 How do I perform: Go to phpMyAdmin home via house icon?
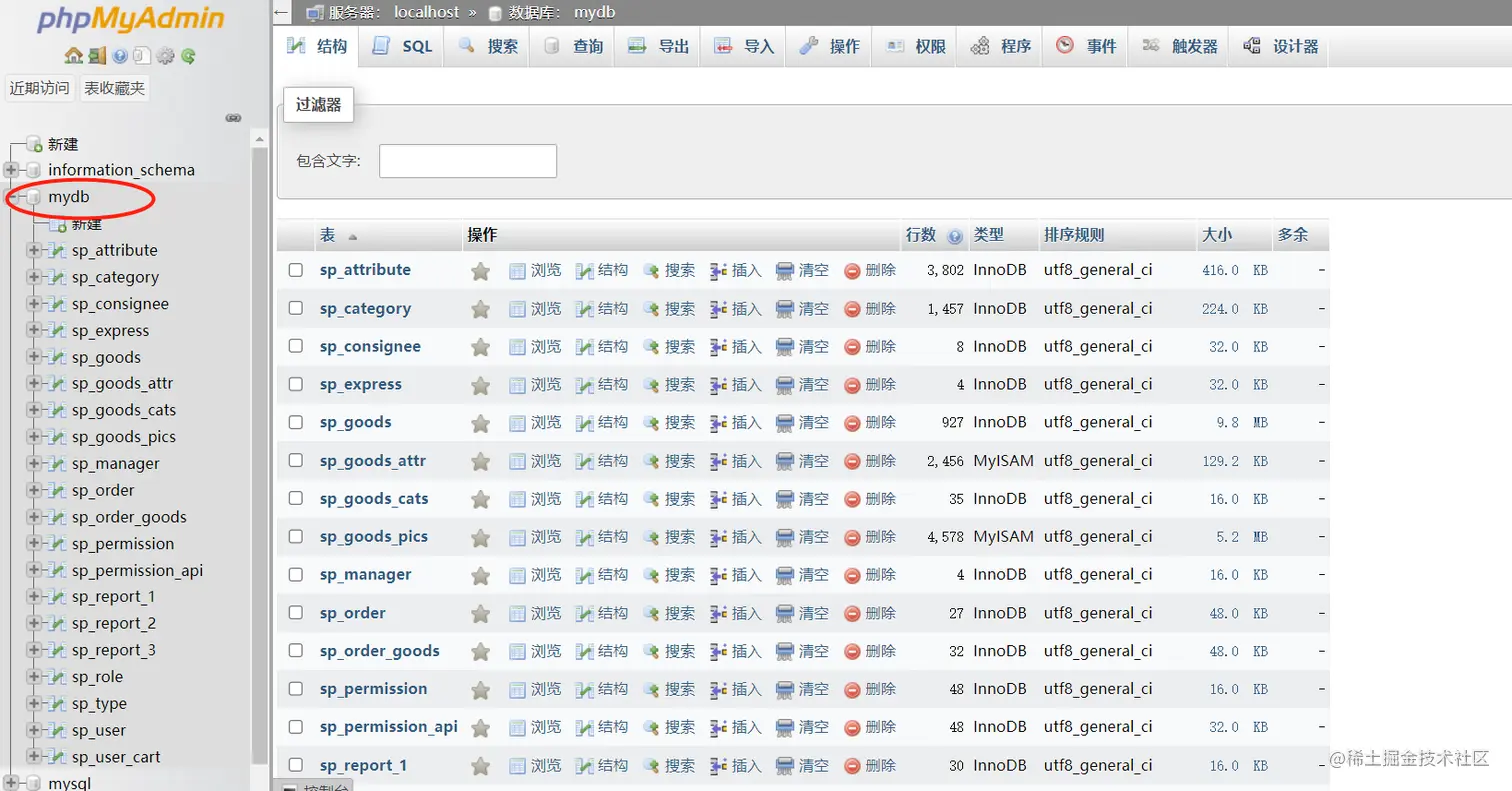(x=73, y=56)
